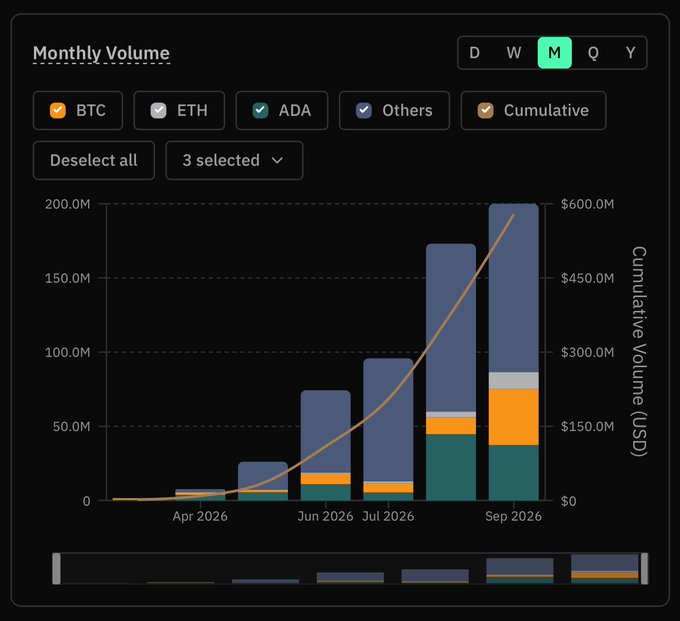Click the 150.0M left axis value

coord(68,278)
